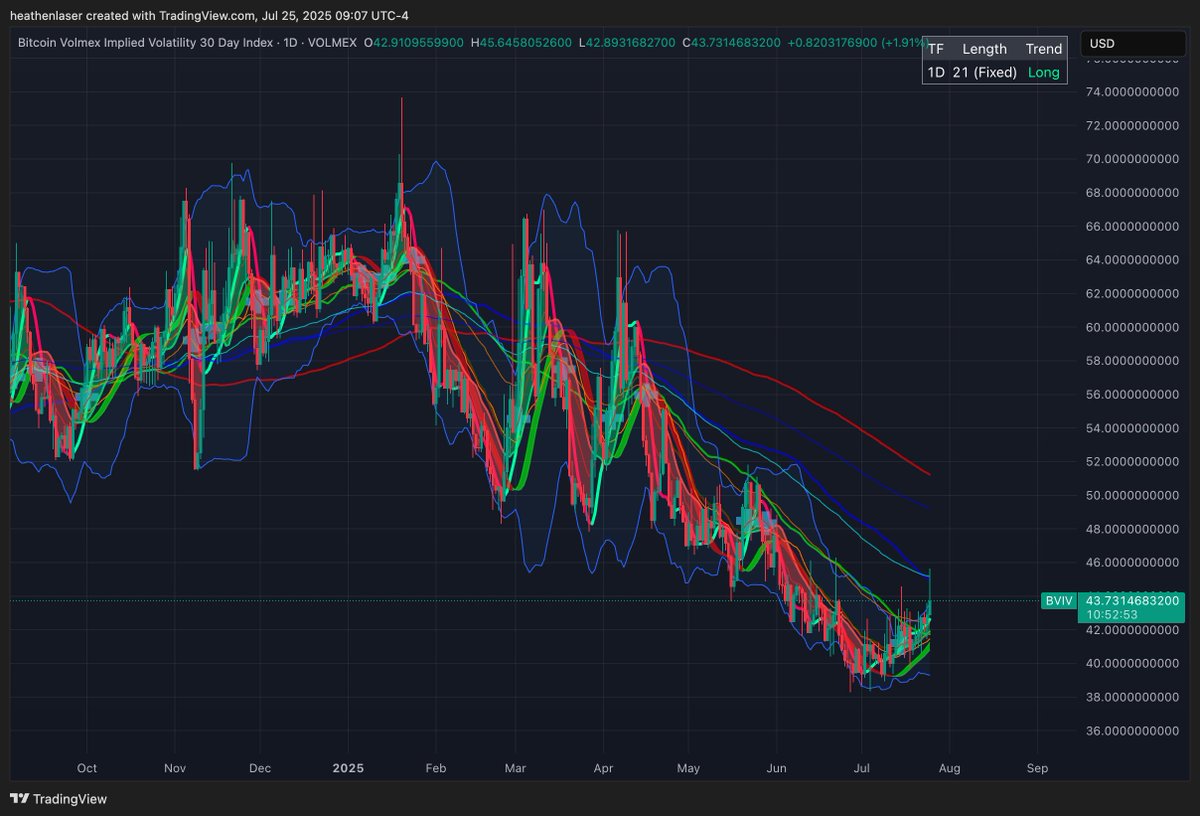Click the Length header in the trend table

[984, 49]
